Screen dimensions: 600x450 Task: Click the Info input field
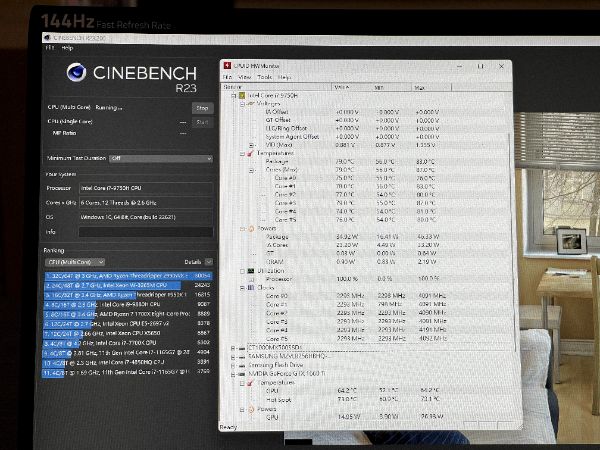click(146, 232)
